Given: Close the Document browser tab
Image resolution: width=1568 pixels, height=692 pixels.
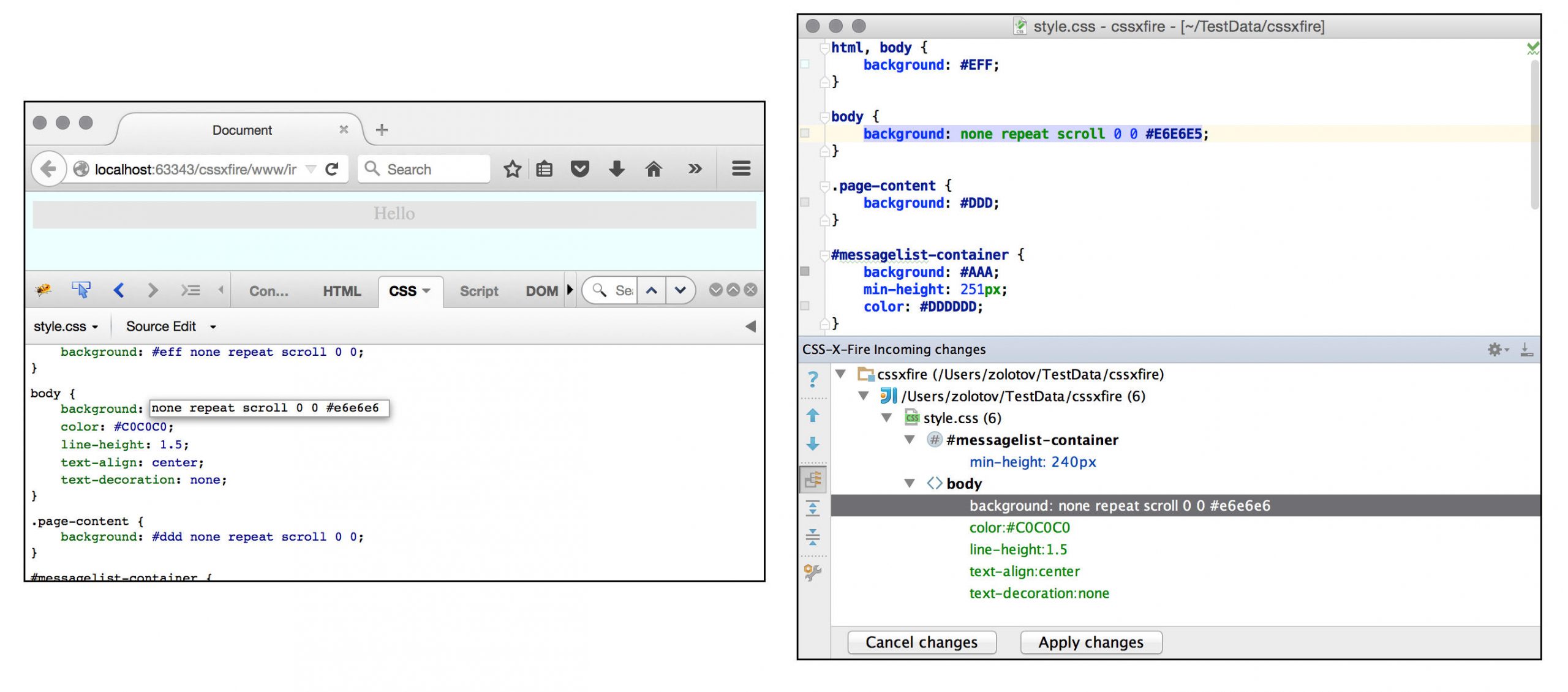Looking at the screenshot, I should (344, 130).
